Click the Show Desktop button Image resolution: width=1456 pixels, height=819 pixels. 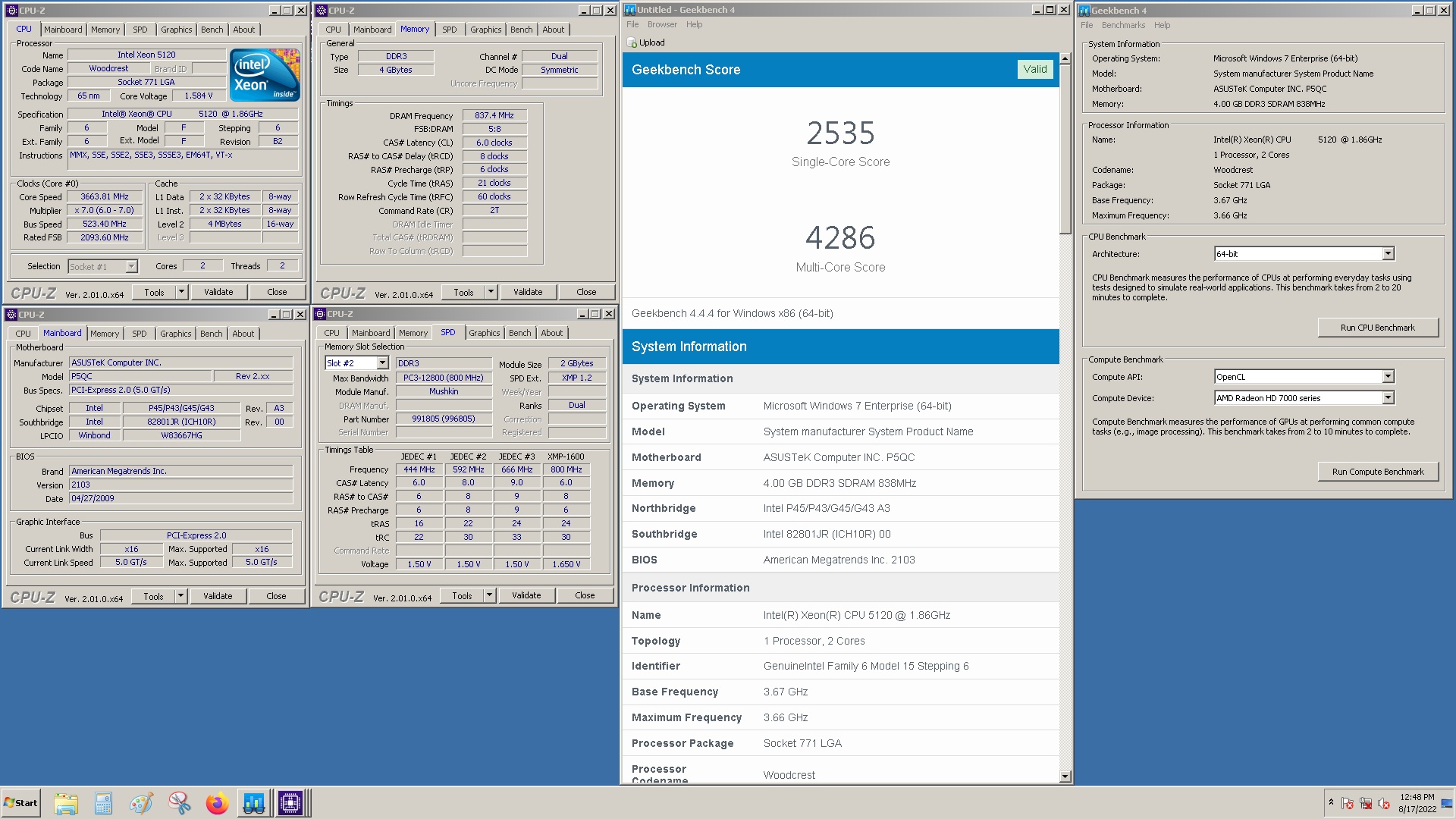pyautogui.click(x=1447, y=803)
